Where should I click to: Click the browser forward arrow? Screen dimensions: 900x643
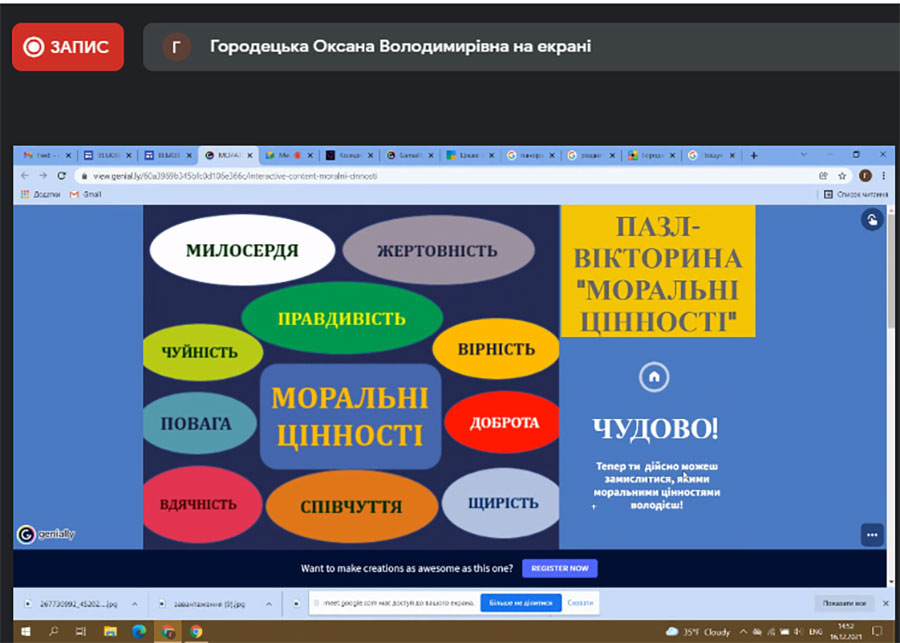pyautogui.click(x=43, y=176)
